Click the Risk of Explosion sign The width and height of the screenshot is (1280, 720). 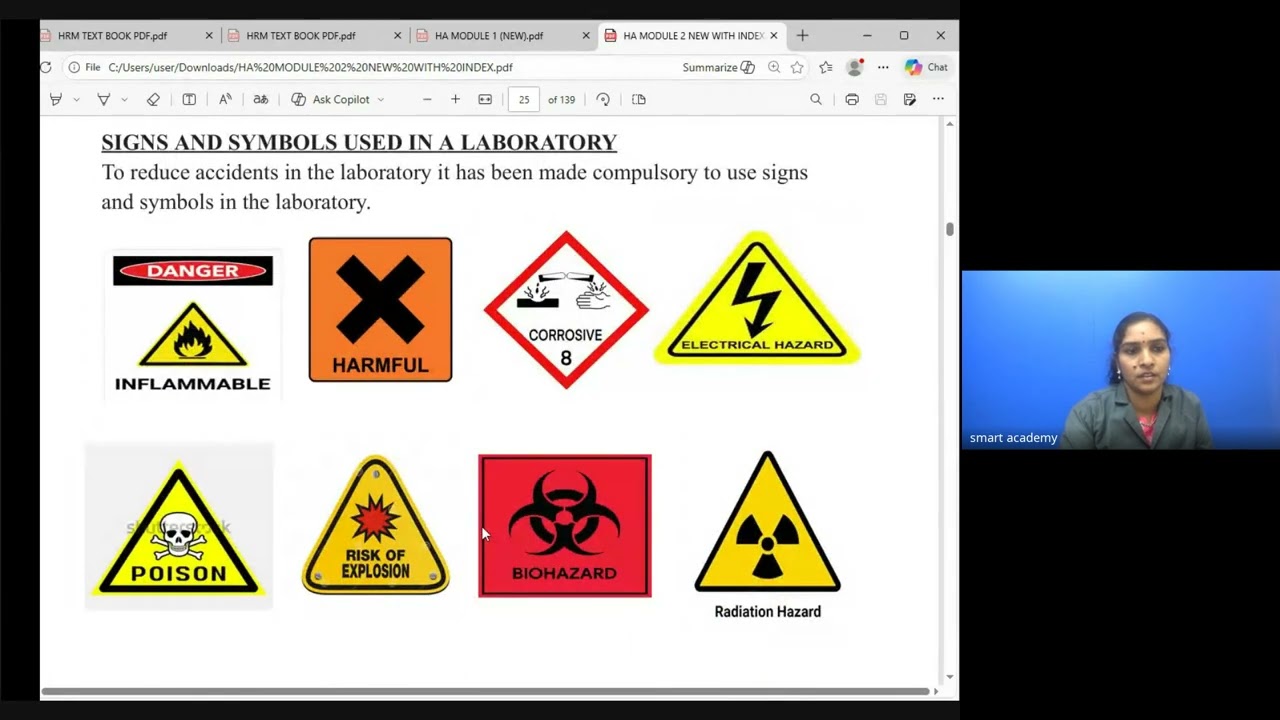pyautogui.click(x=376, y=524)
